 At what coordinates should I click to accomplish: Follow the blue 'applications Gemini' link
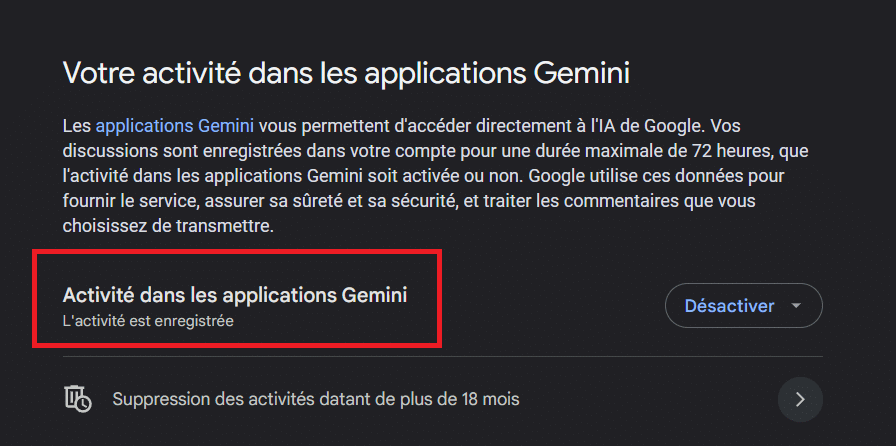coord(174,125)
